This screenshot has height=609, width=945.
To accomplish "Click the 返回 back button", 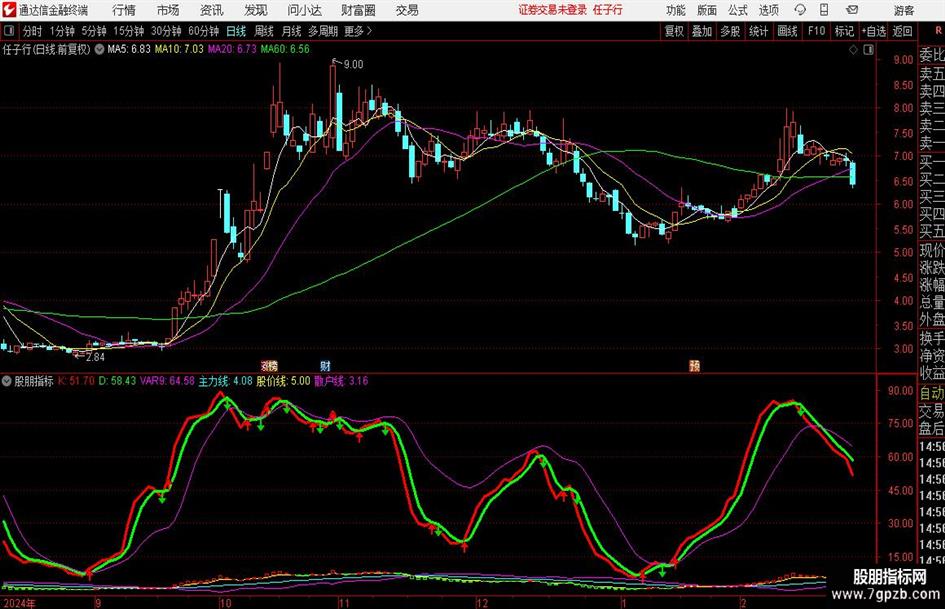I will tap(902, 31).
